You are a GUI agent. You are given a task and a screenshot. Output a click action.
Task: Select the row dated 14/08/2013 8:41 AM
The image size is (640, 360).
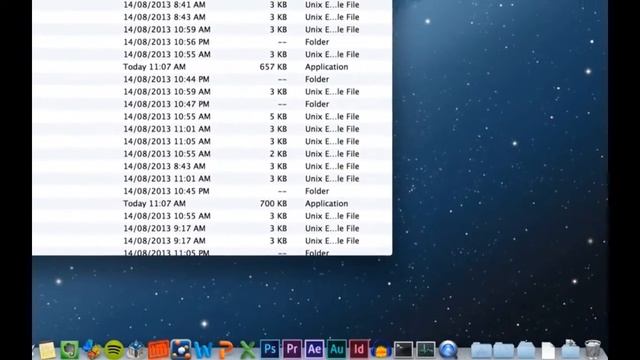tap(212, 5)
